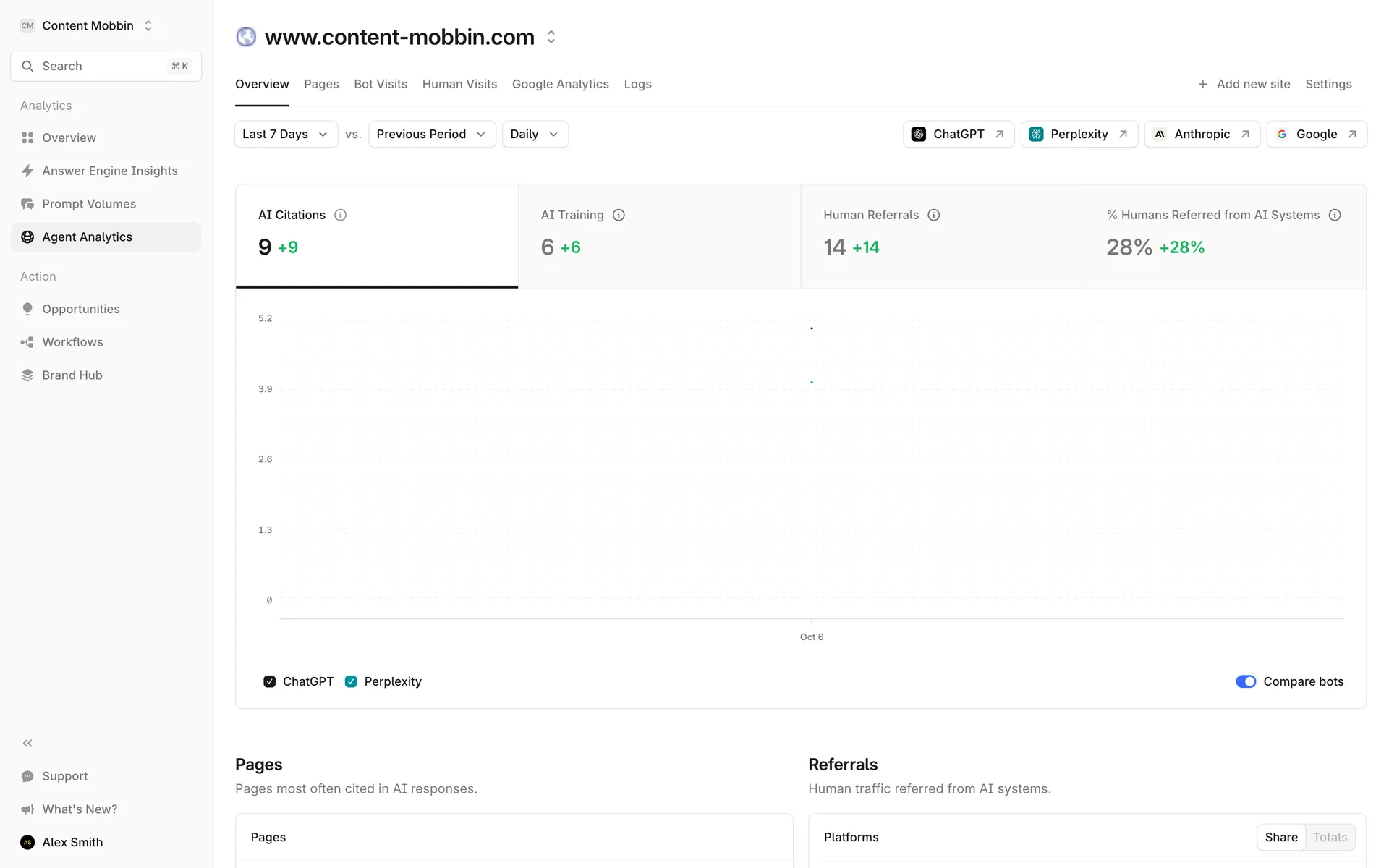Open the Daily granularity dropdown
Screen dimensions: 1389x868
coord(535,134)
